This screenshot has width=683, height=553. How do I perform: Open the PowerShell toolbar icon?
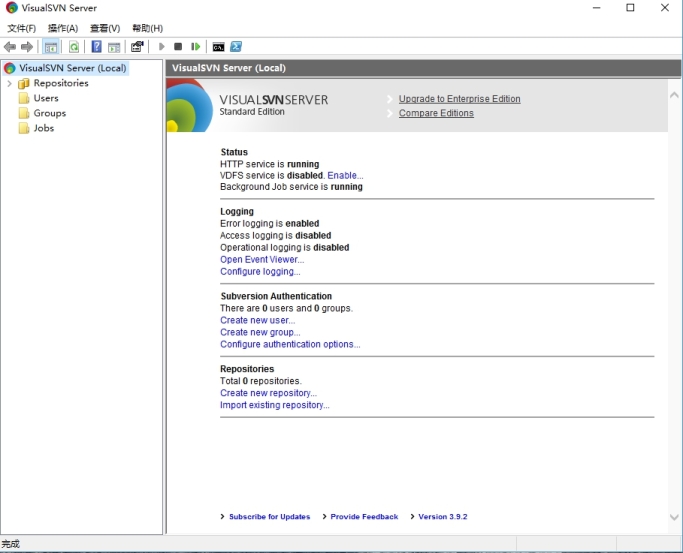point(236,46)
